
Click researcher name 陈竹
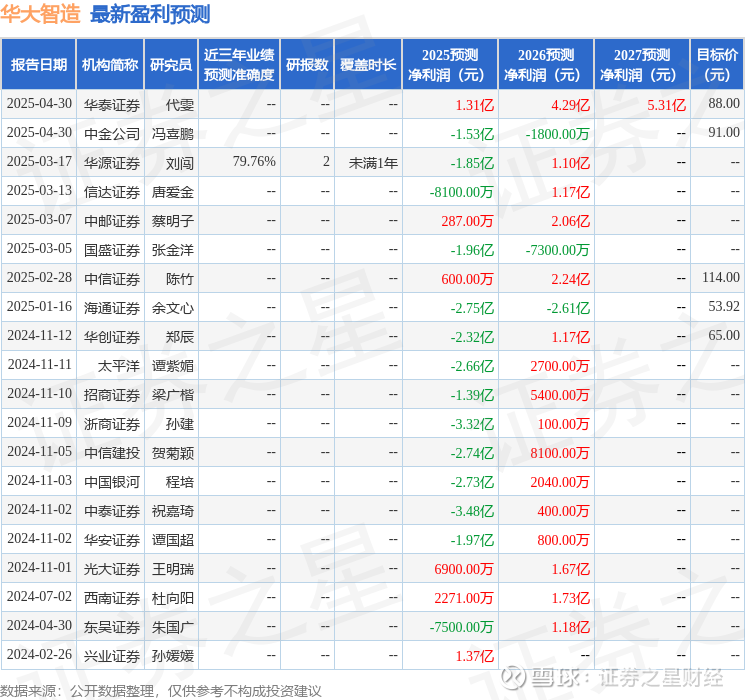tap(180, 279)
